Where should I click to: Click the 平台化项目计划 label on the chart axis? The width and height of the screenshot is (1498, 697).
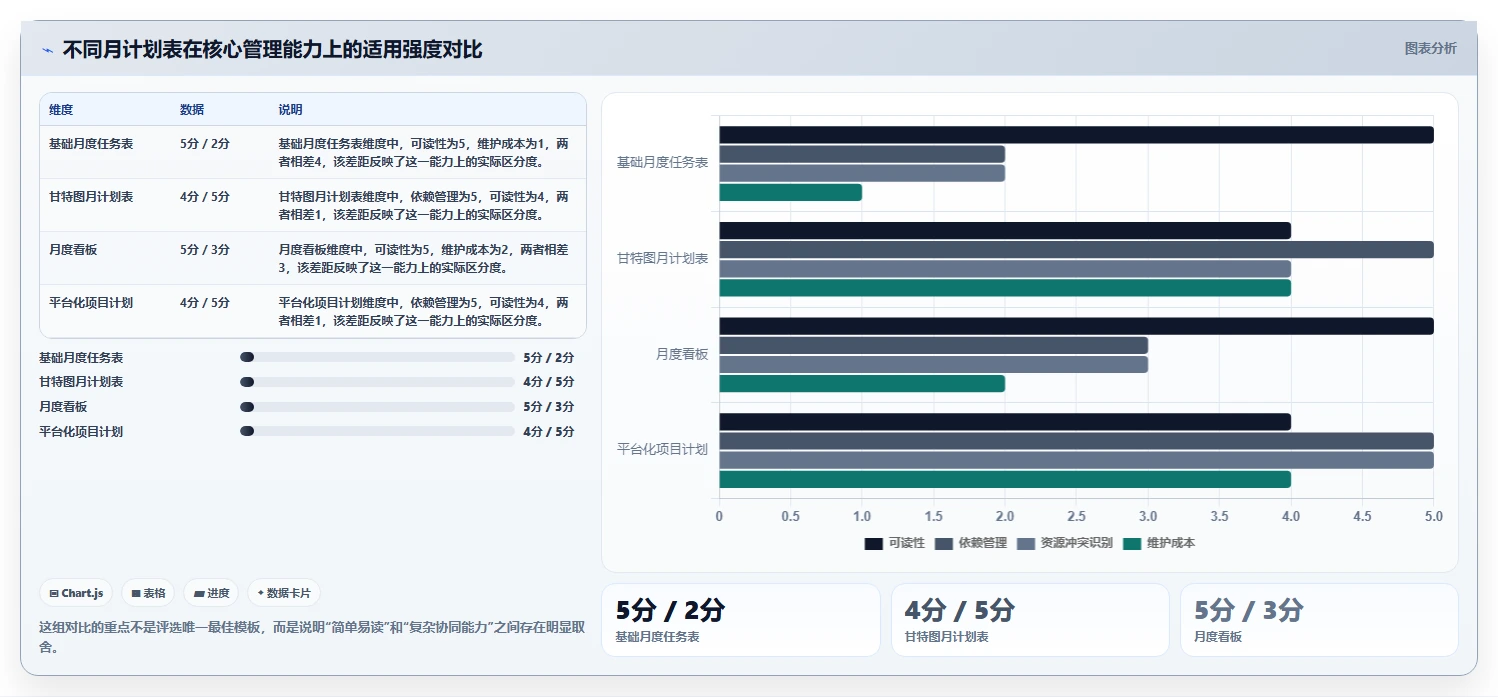tap(662, 450)
